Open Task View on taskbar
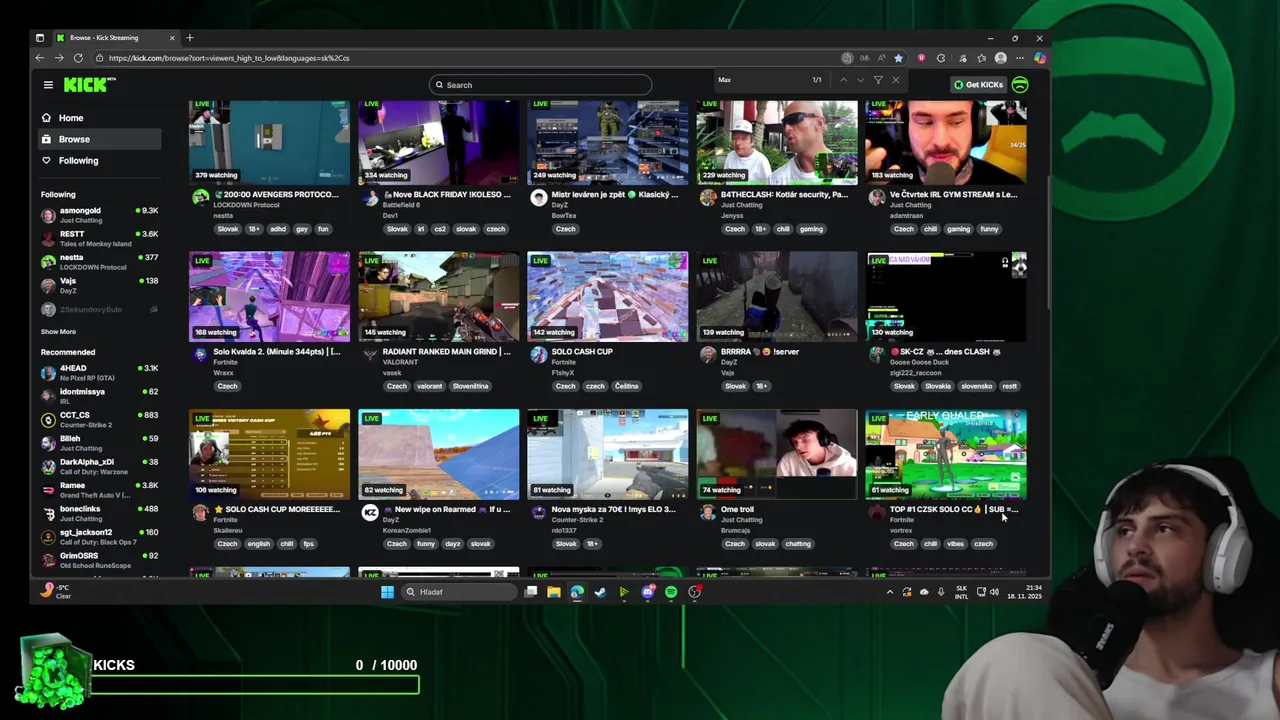Screen dimensions: 1280x720 [x=531, y=592]
